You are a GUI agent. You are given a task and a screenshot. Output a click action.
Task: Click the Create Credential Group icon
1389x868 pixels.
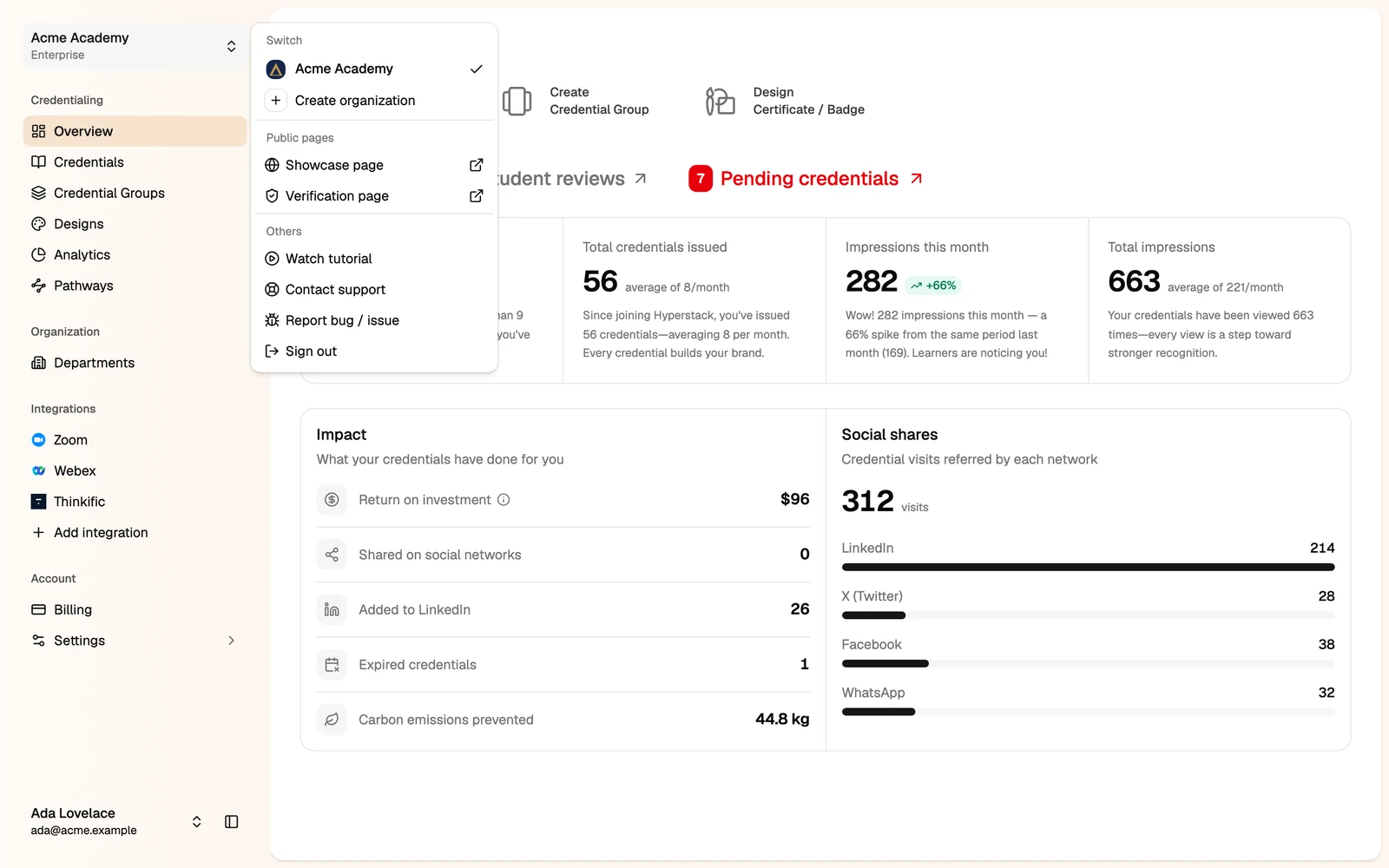tap(517, 102)
